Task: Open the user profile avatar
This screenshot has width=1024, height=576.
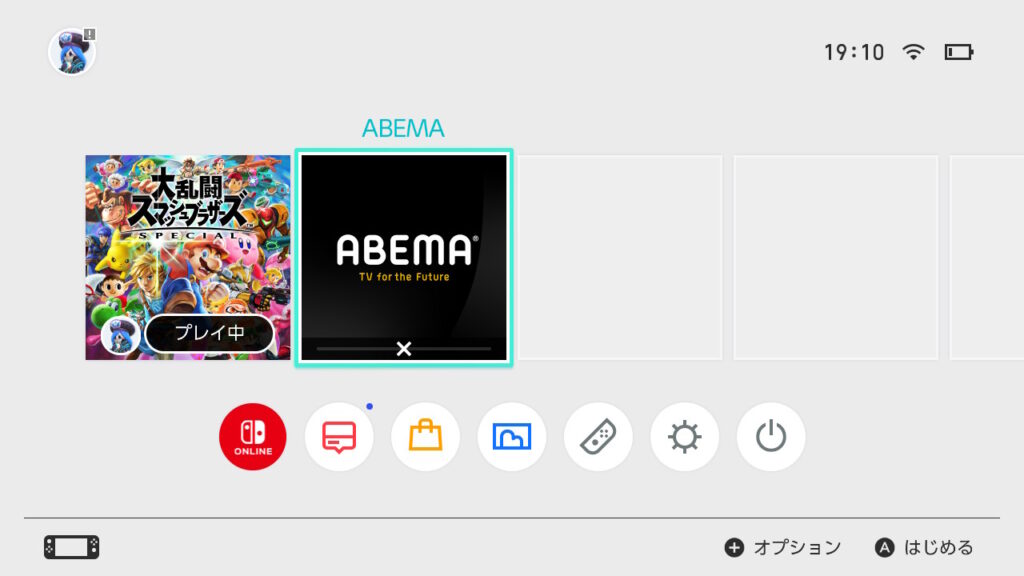Action: pyautogui.click(x=72, y=52)
